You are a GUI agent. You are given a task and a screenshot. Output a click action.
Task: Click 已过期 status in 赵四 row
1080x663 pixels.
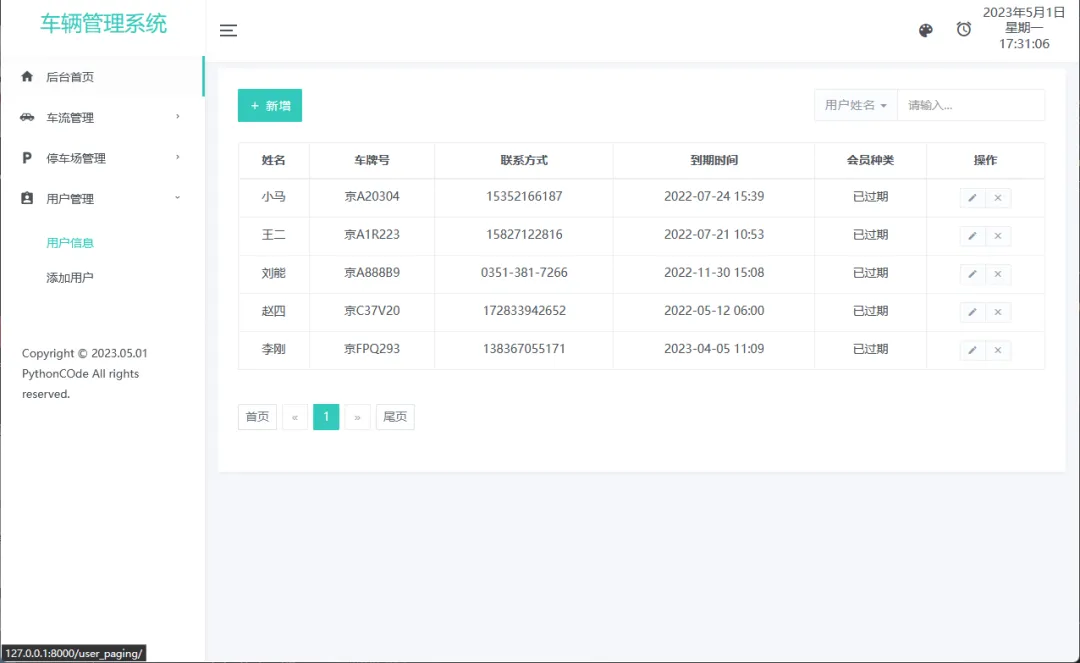[x=871, y=311]
